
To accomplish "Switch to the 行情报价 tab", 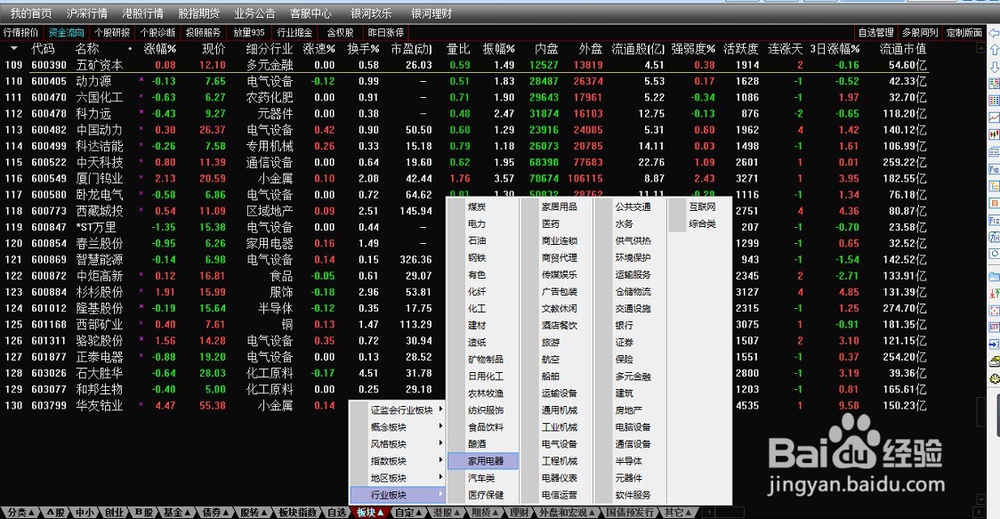I will pos(21,33).
